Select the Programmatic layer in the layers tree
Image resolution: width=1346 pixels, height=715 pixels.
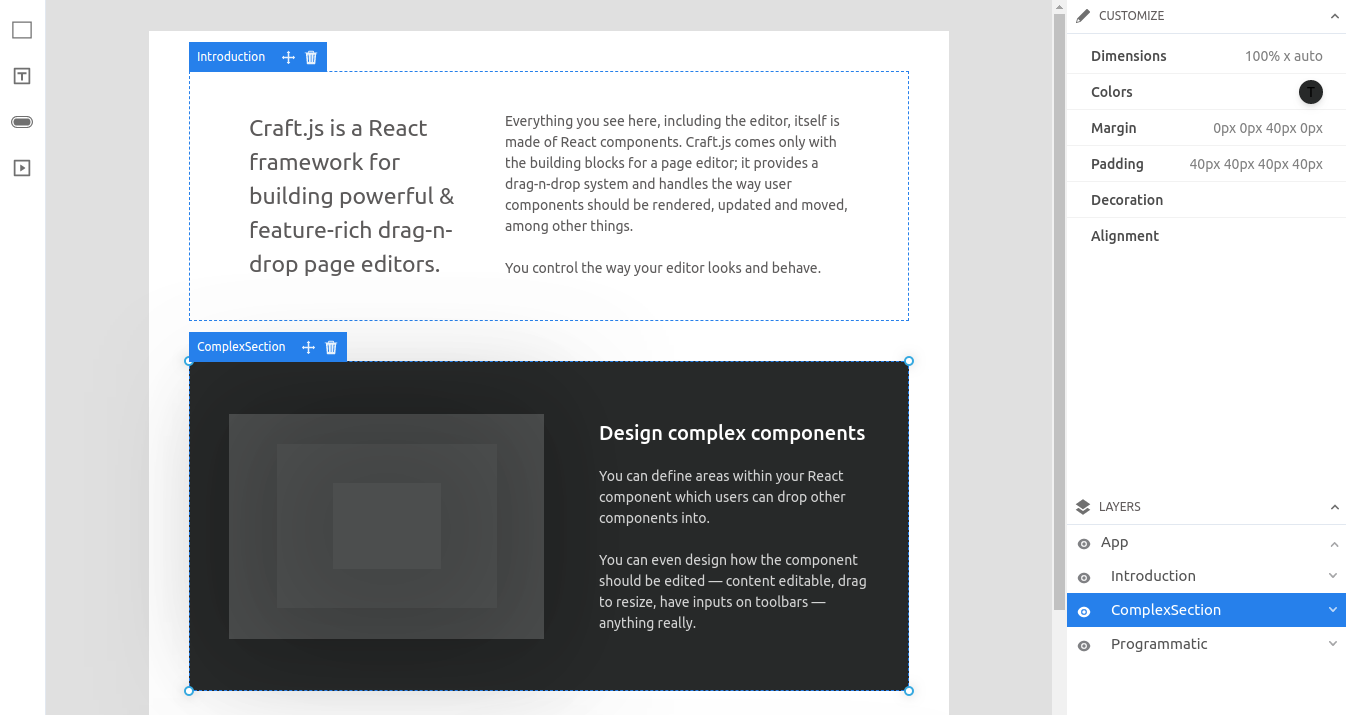(1206, 644)
